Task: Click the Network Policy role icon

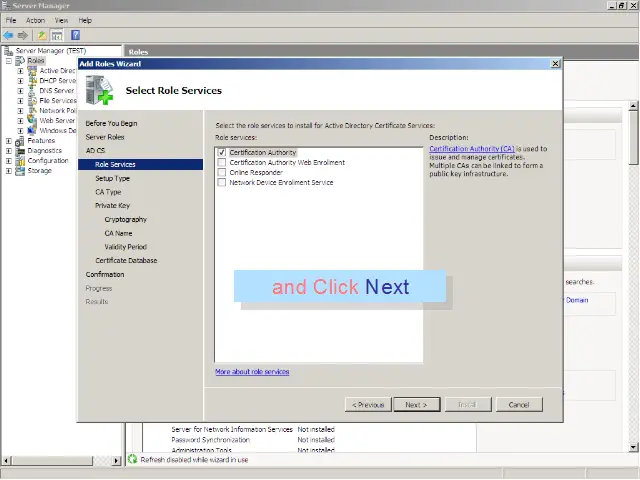Action: [32, 111]
